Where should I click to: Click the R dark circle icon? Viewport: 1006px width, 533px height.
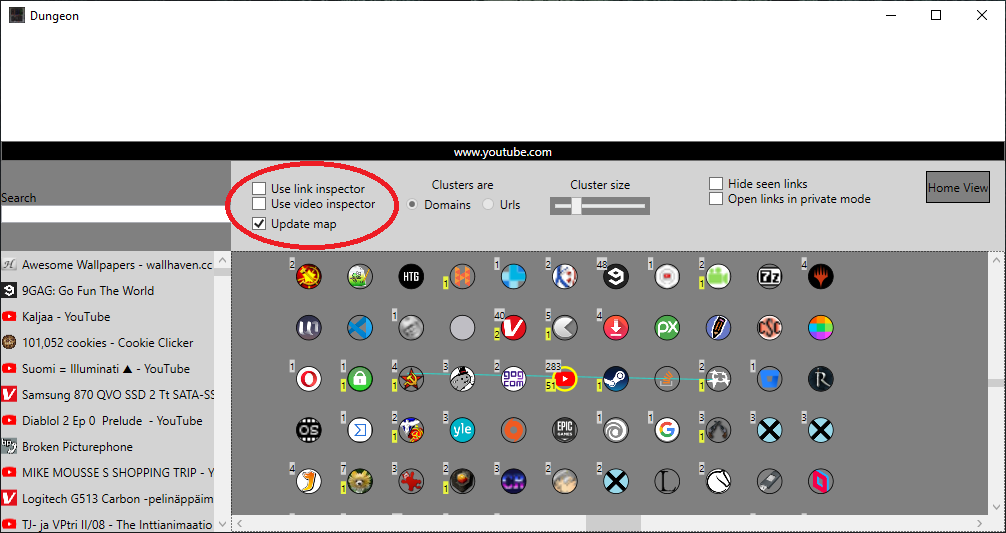[821, 379]
